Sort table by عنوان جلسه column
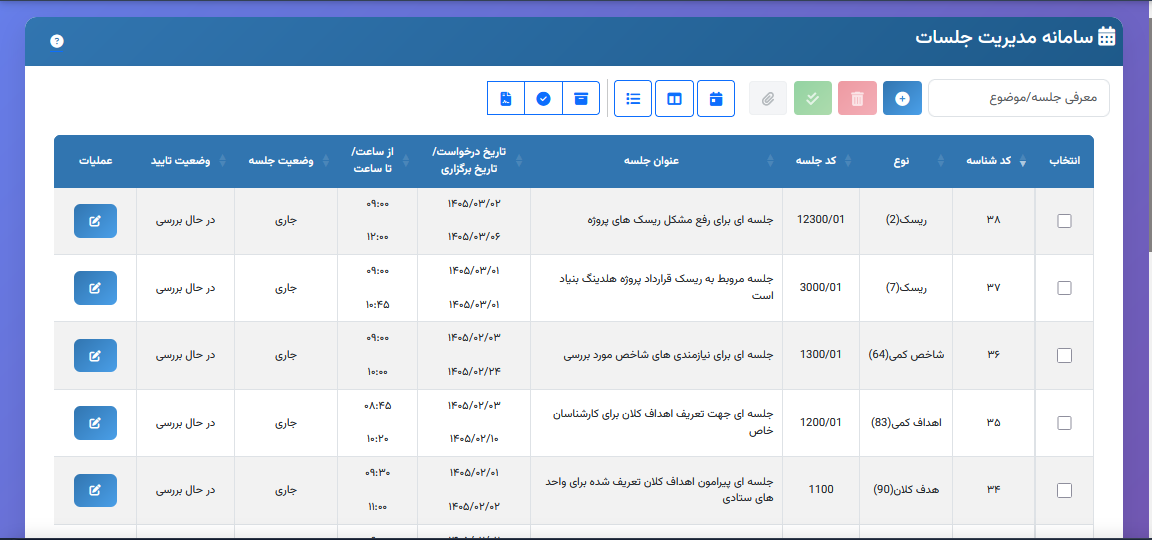 pyautogui.click(x=657, y=161)
